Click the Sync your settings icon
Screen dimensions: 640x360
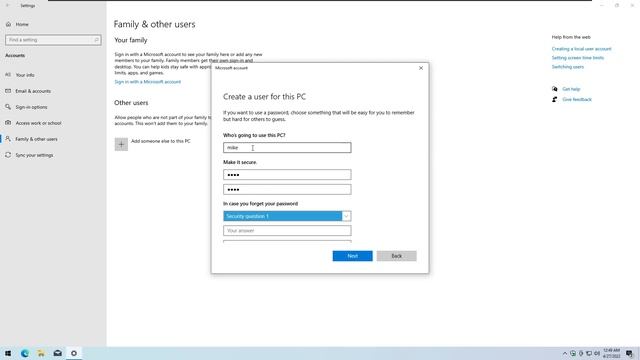[8, 155]
